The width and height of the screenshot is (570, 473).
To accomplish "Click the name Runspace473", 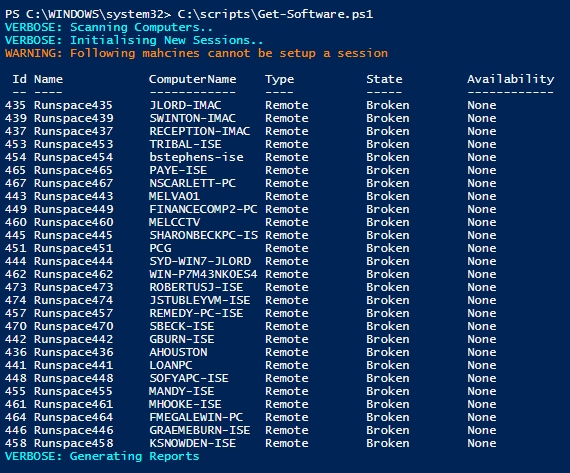I will click(73, 287).
